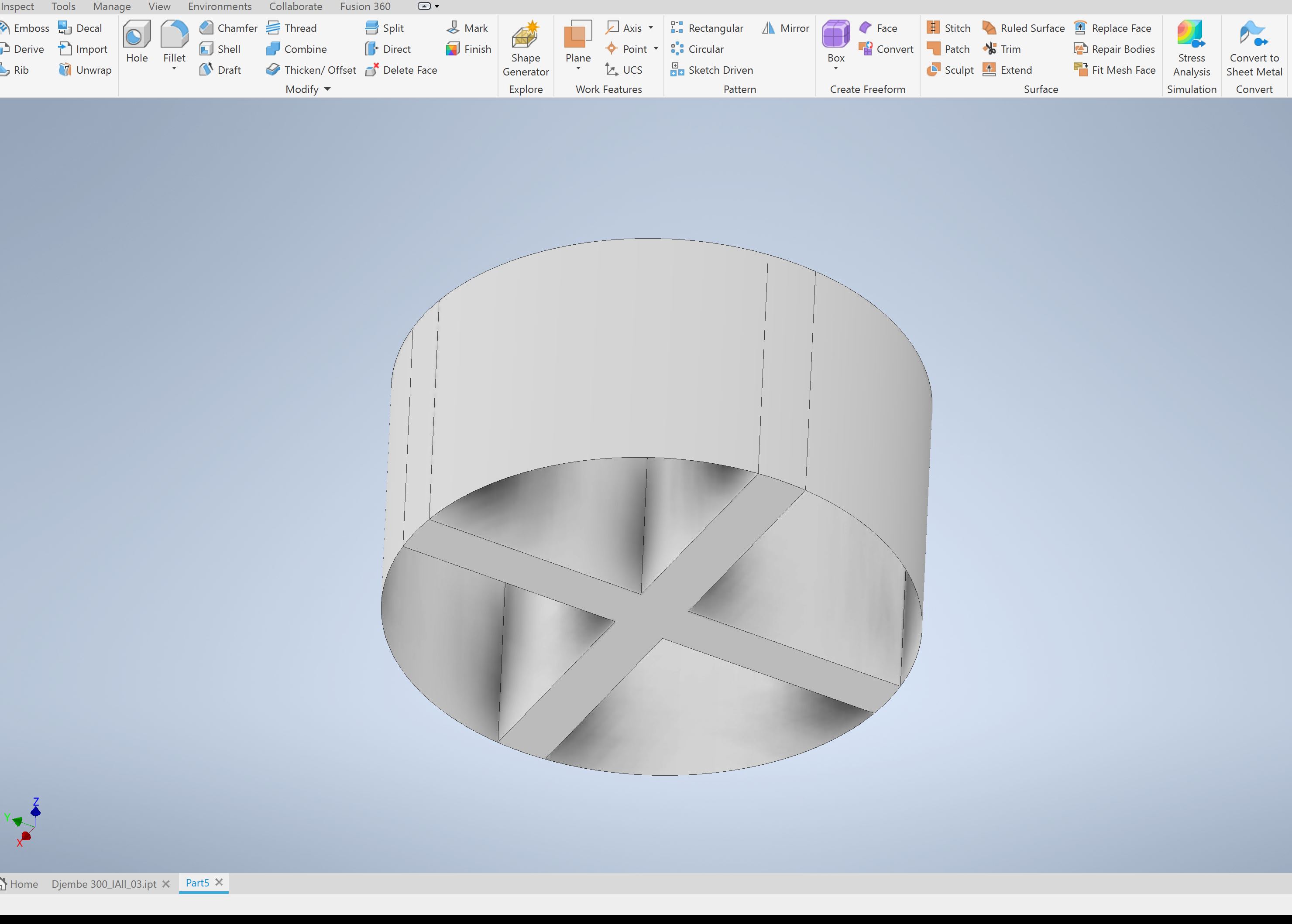Switch to the Djembe 300_IAll_03.ipt document tab

[x=104, y=883]
